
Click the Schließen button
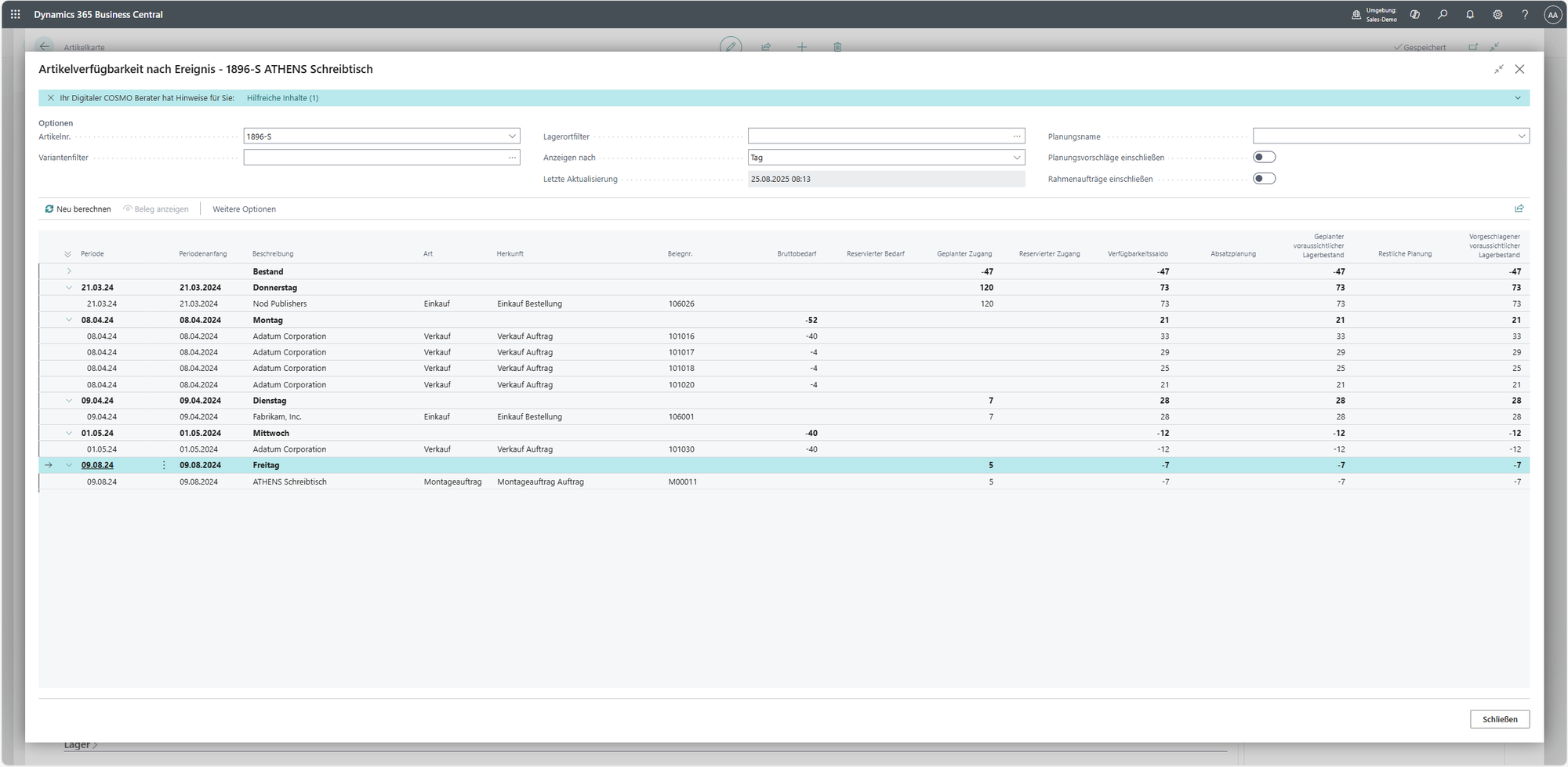coord(1499,719)
